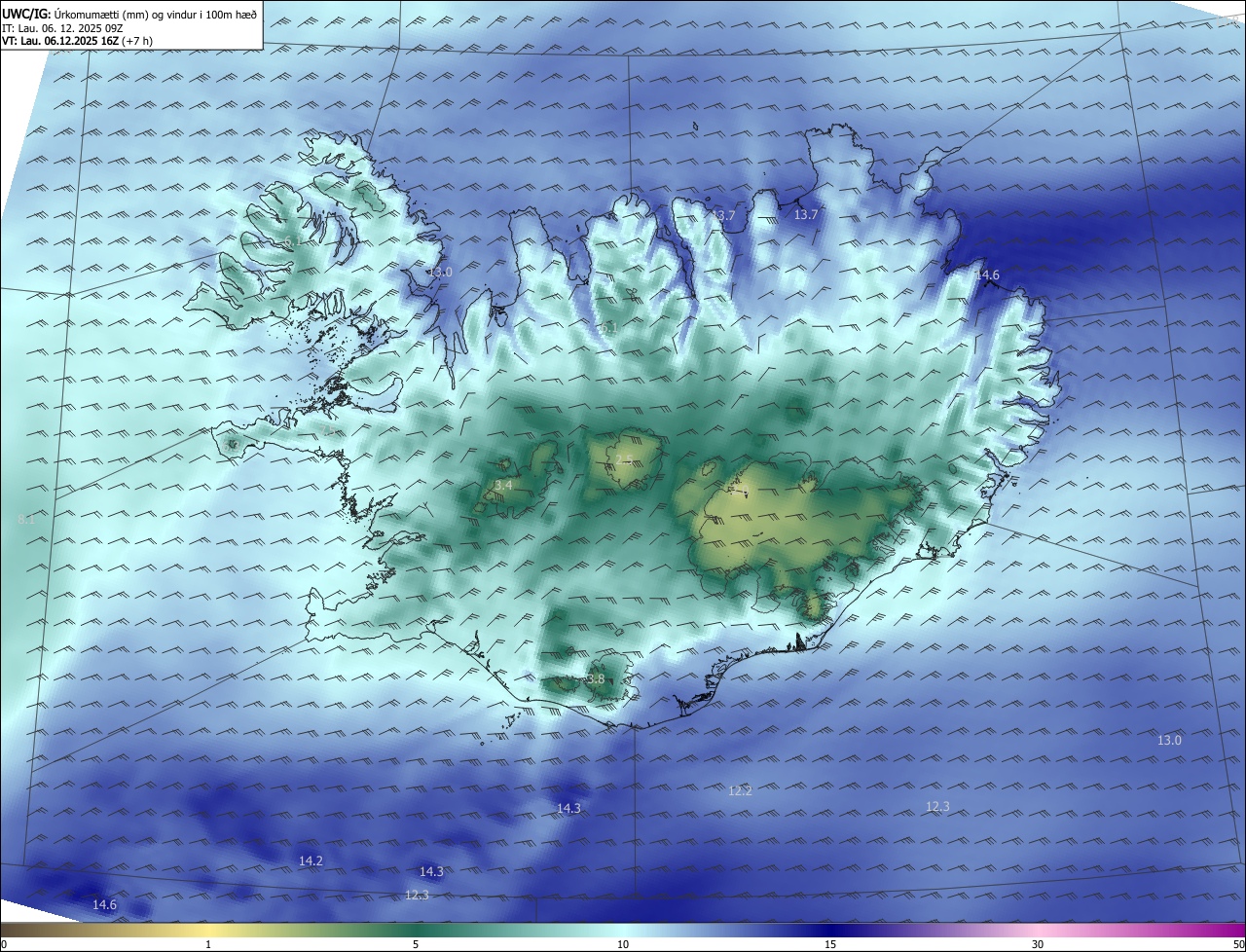Viewport: 1246px width, 952px height.
Task: Click the 0 tick label on the color scale
Action: point(4,944)
